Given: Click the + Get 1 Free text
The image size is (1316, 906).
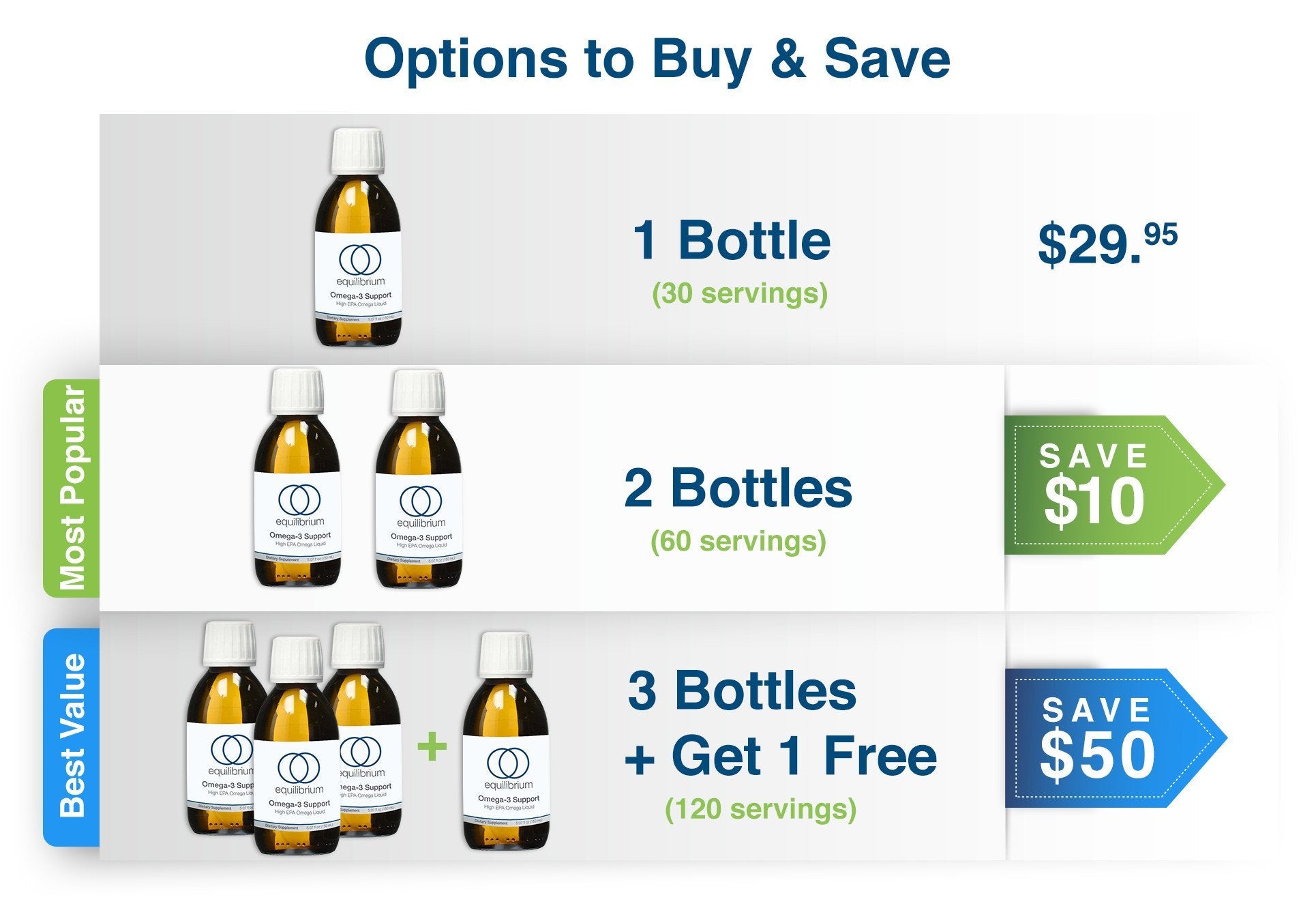Looking at the screenshot, I should pos(781,756).
